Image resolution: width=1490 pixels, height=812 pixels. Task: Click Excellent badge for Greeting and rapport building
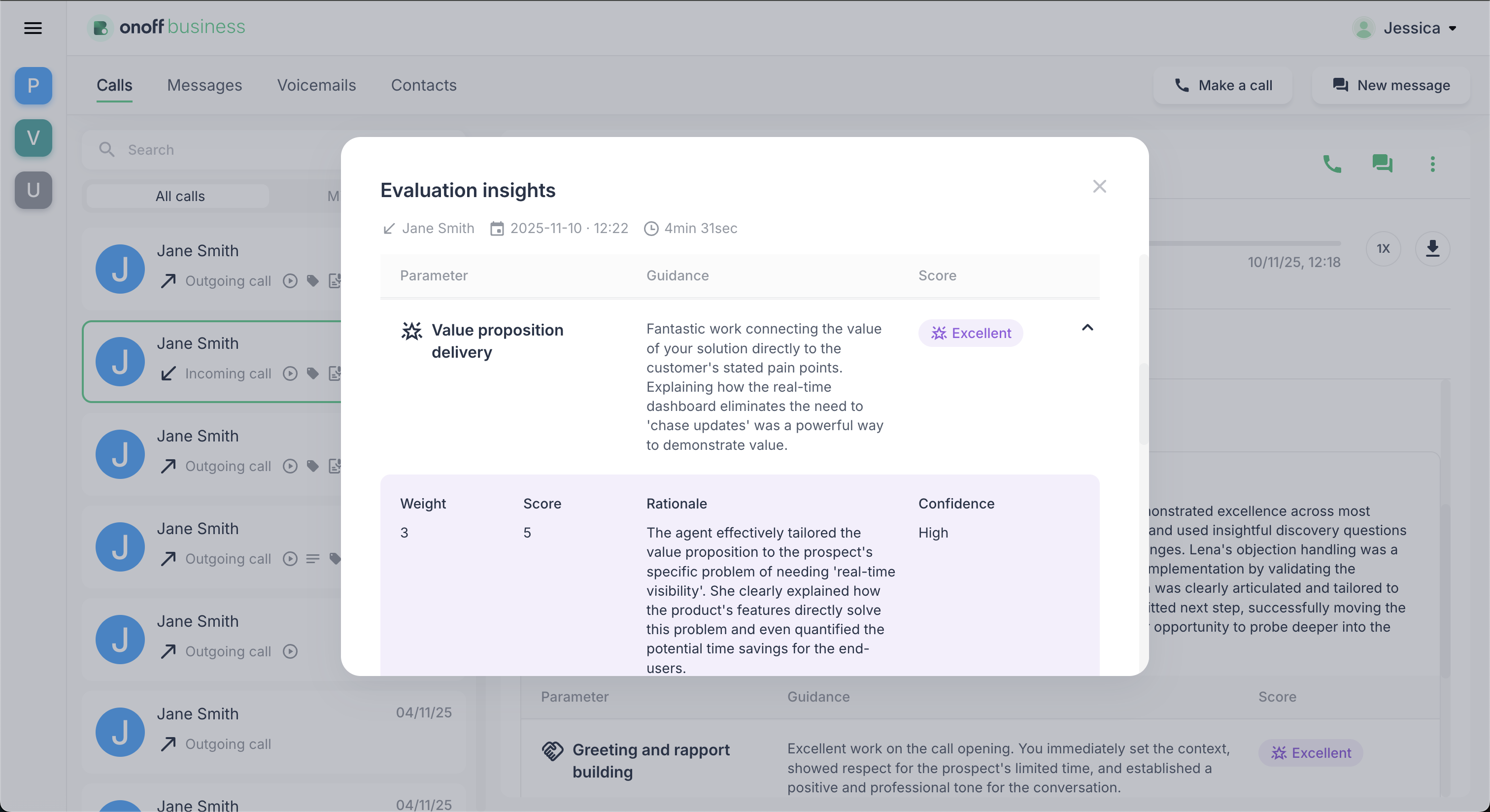tap(1311, 753)
